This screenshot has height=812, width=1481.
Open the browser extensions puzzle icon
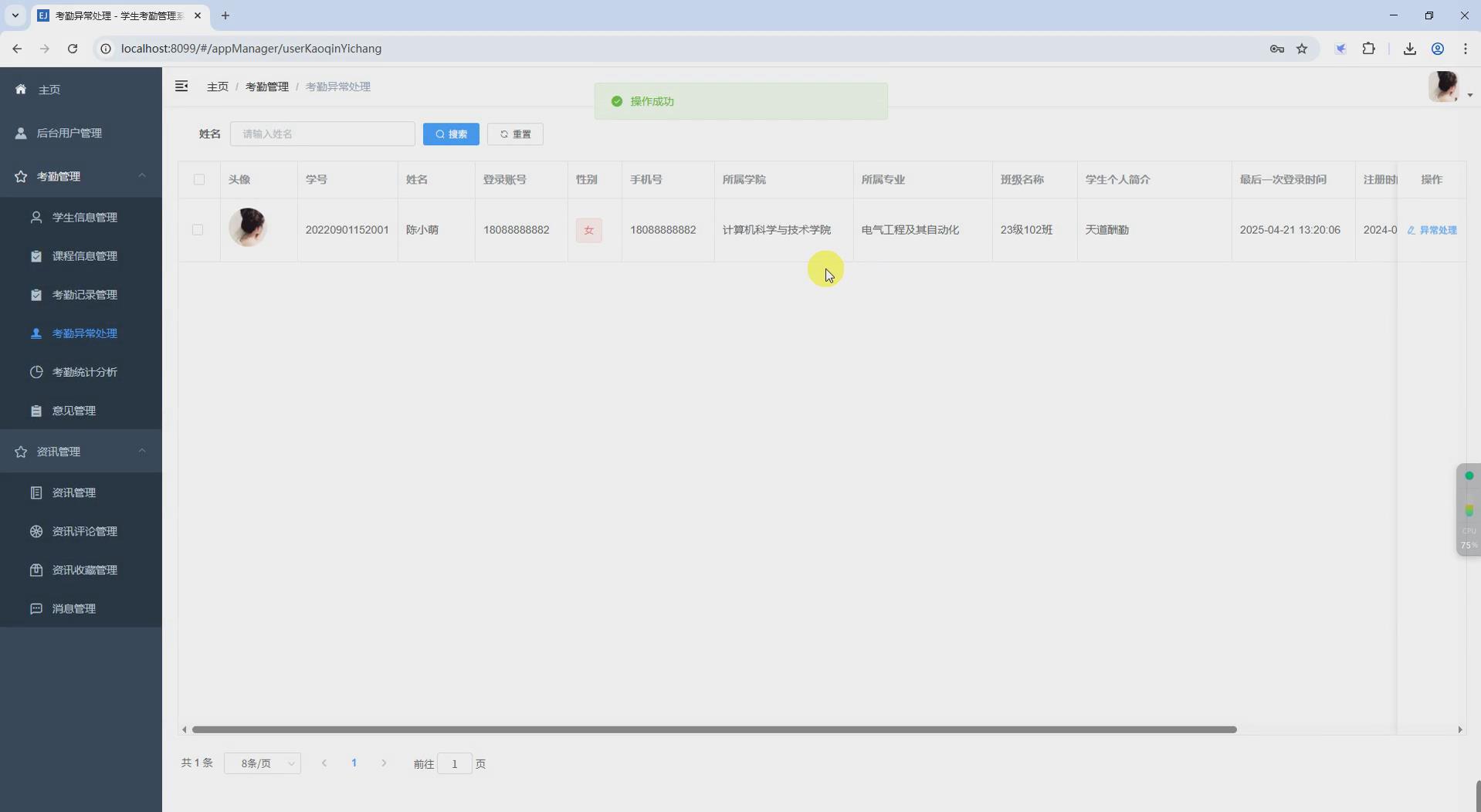[1368, 49]
